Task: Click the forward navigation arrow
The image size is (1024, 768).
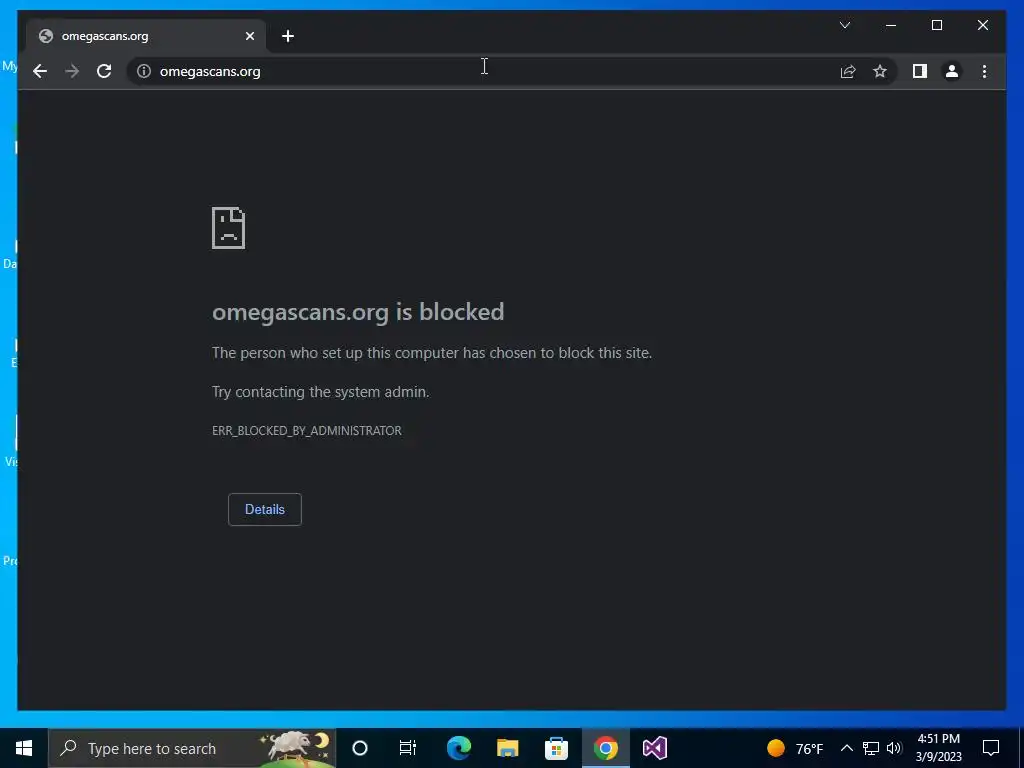Action: pyautogui.click(x=72, y=71)
